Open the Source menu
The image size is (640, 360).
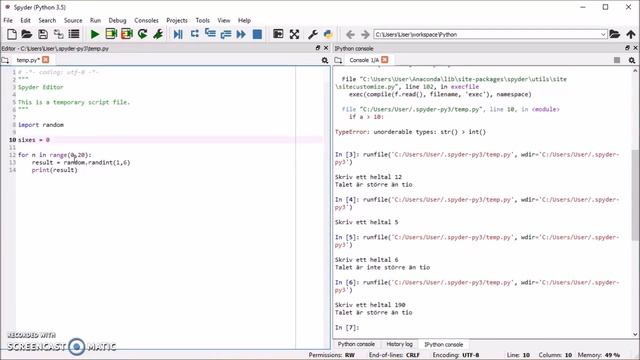[73, 20]
